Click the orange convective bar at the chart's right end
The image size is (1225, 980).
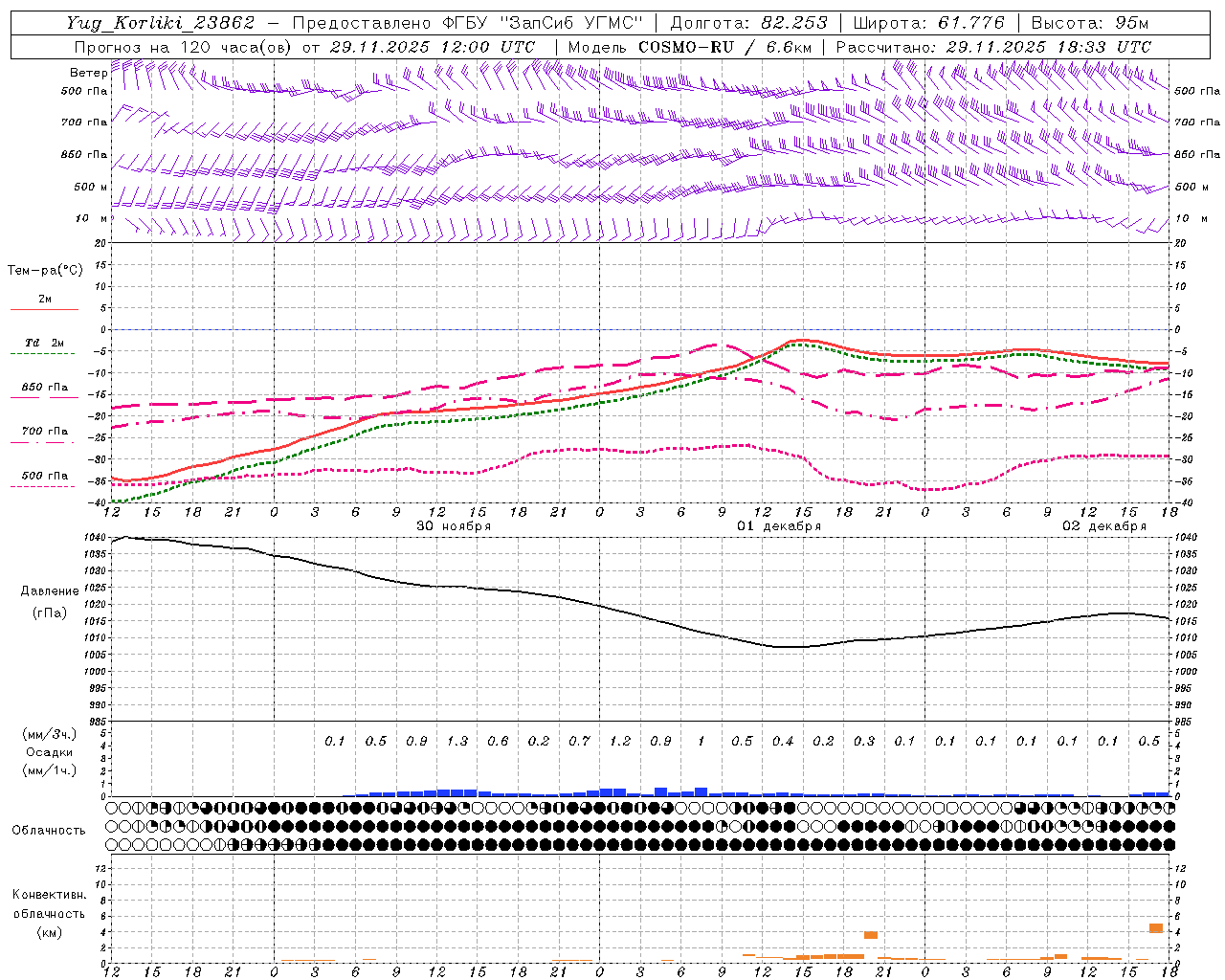[x=1156, y=928]
